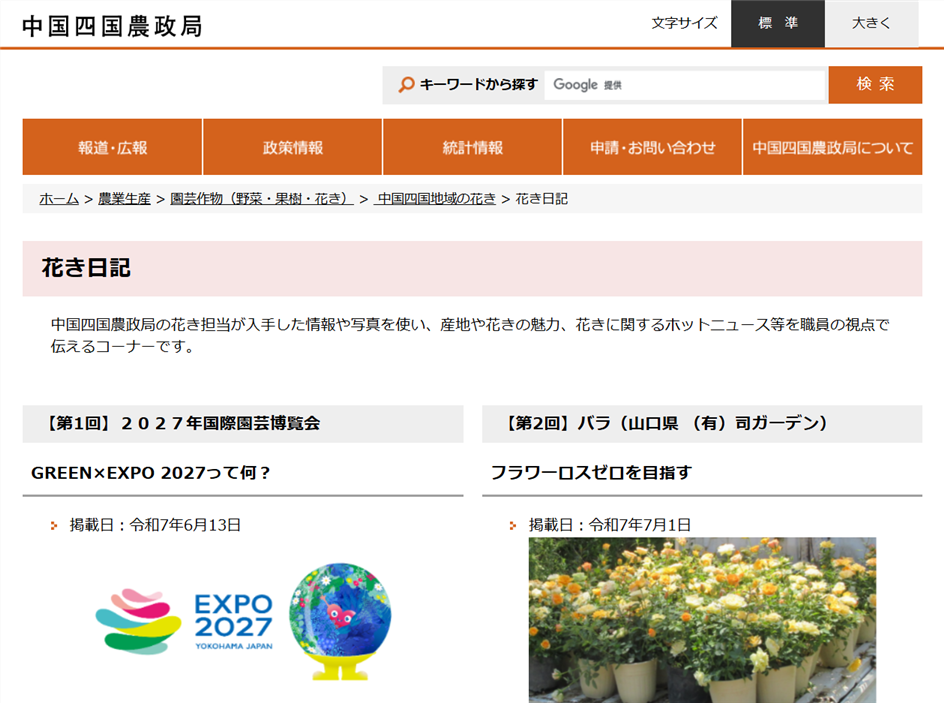Click the GREEN×EXPO mascot character image
Screen dimensions: 944x703
point(340,620)
